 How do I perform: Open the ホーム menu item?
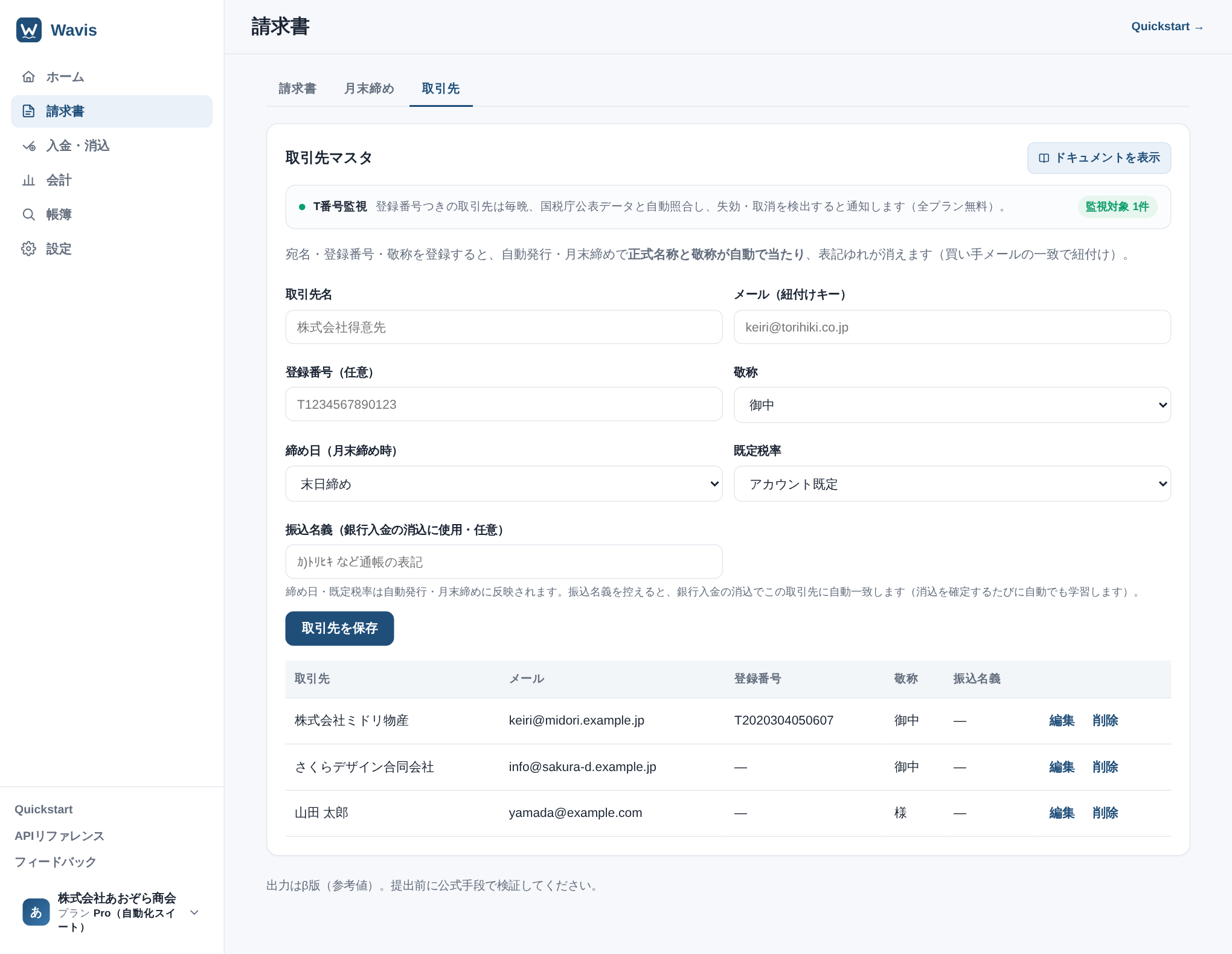(x=112, y=77)
